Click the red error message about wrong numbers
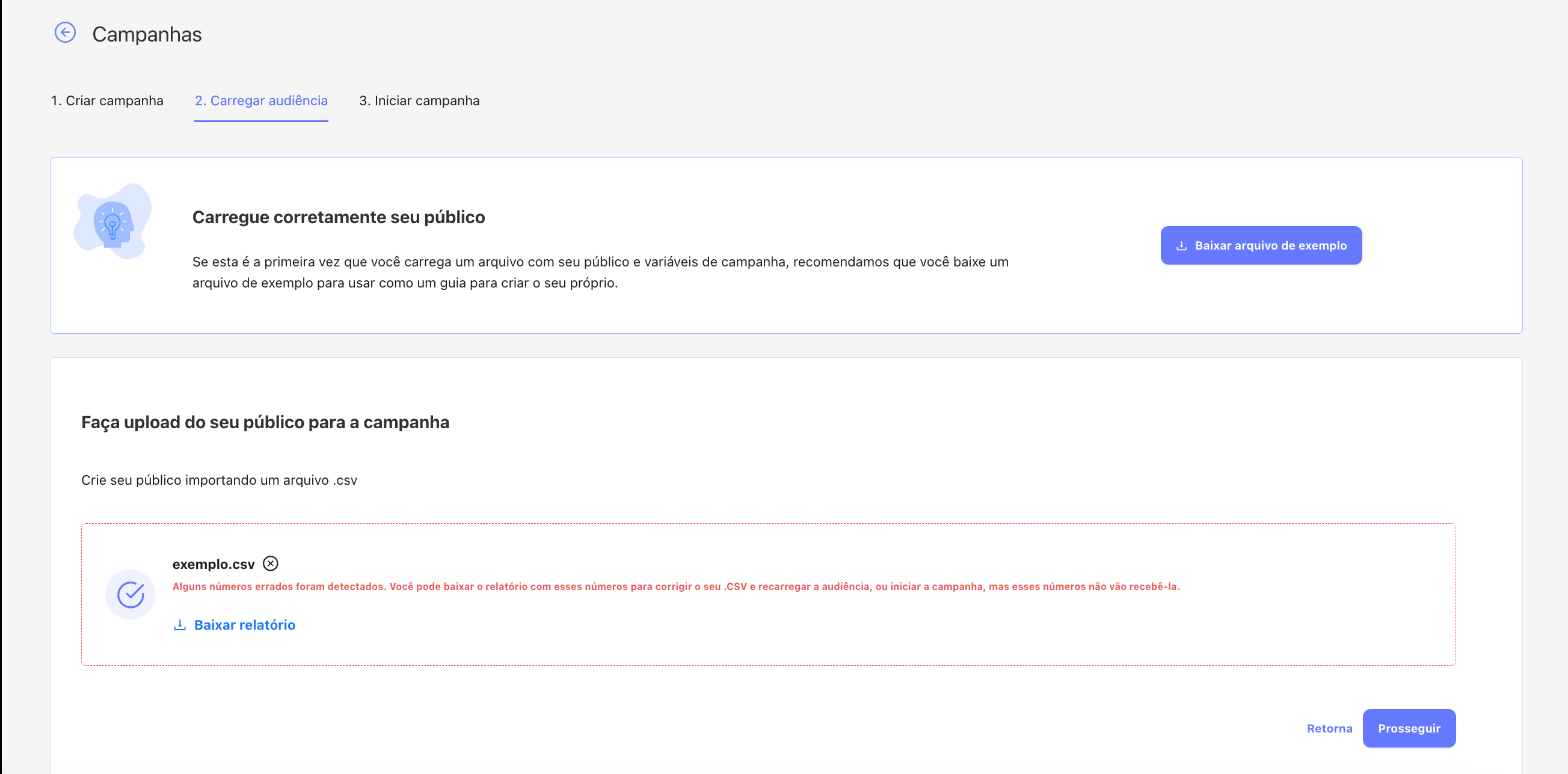Screen dimensions: 1568x774 [x=675, y=586]
